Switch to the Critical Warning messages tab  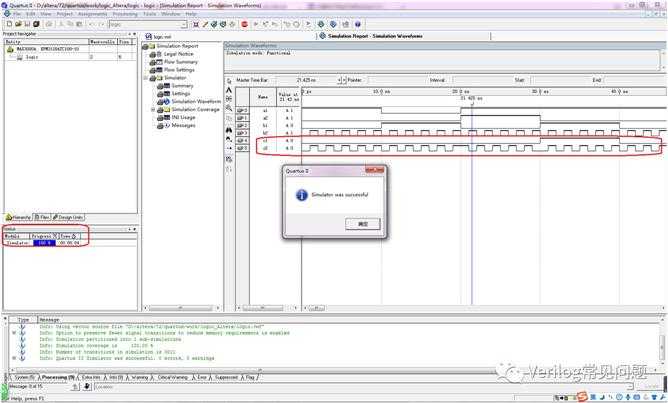(173, 377)
